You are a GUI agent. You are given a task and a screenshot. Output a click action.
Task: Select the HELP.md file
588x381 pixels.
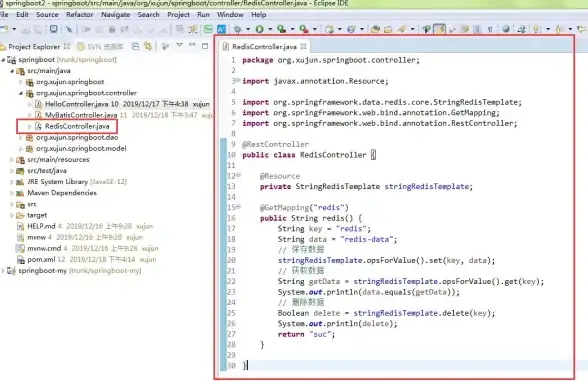pos(41,226)
